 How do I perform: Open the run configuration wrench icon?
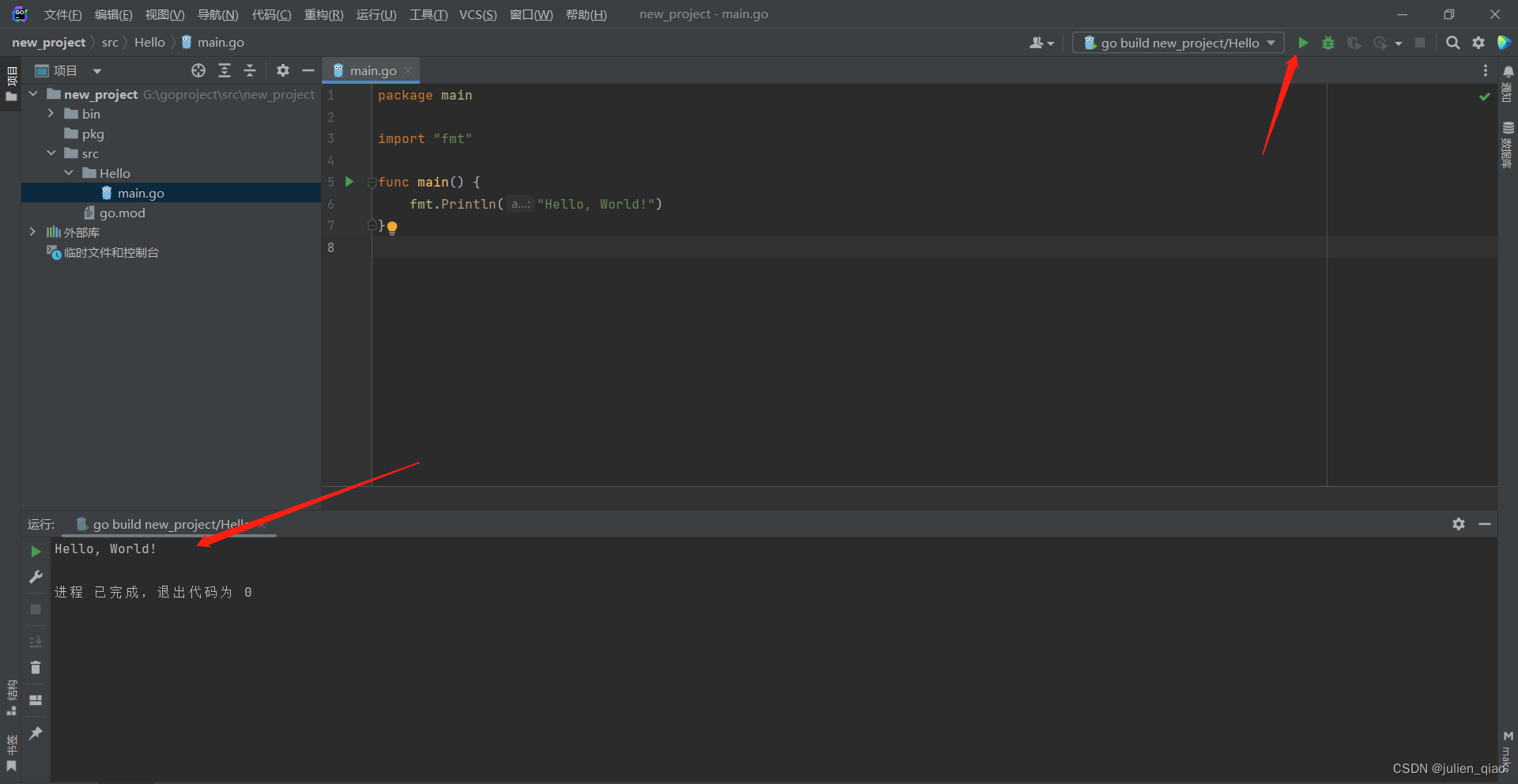point(36,577)
